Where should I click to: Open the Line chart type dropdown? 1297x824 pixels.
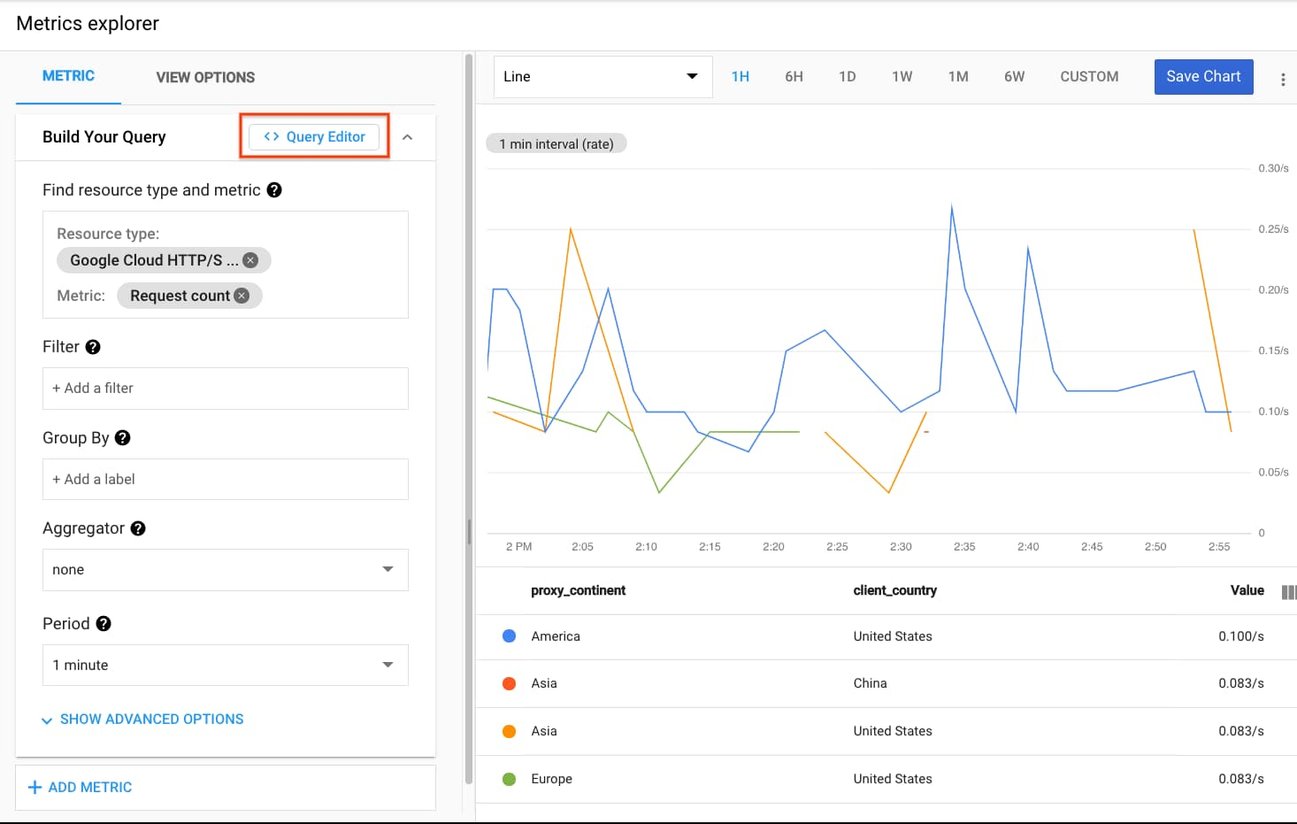[601, 76]
